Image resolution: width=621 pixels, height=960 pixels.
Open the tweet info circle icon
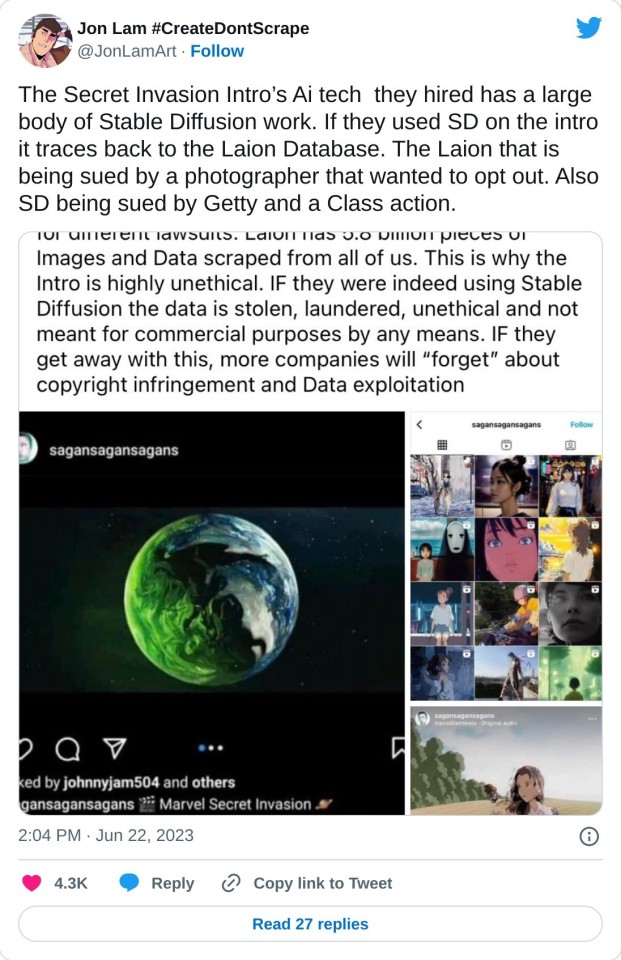point(589,836)
